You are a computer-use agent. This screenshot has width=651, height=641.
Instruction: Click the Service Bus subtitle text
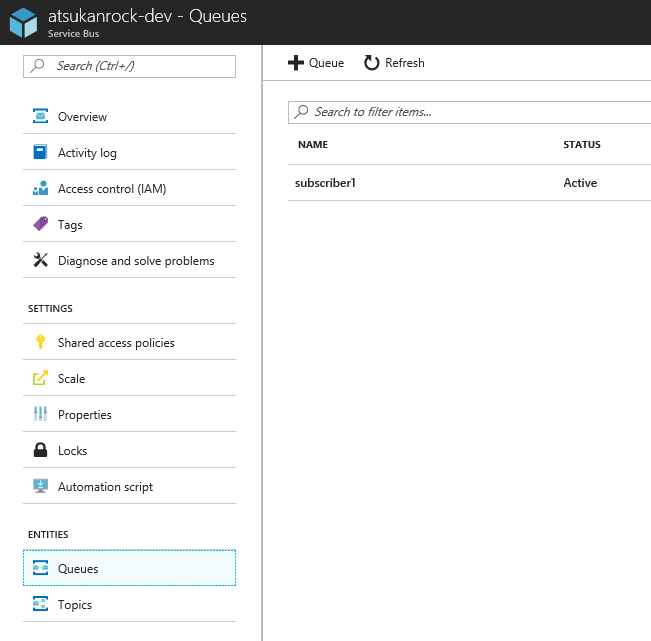(73, 34)
